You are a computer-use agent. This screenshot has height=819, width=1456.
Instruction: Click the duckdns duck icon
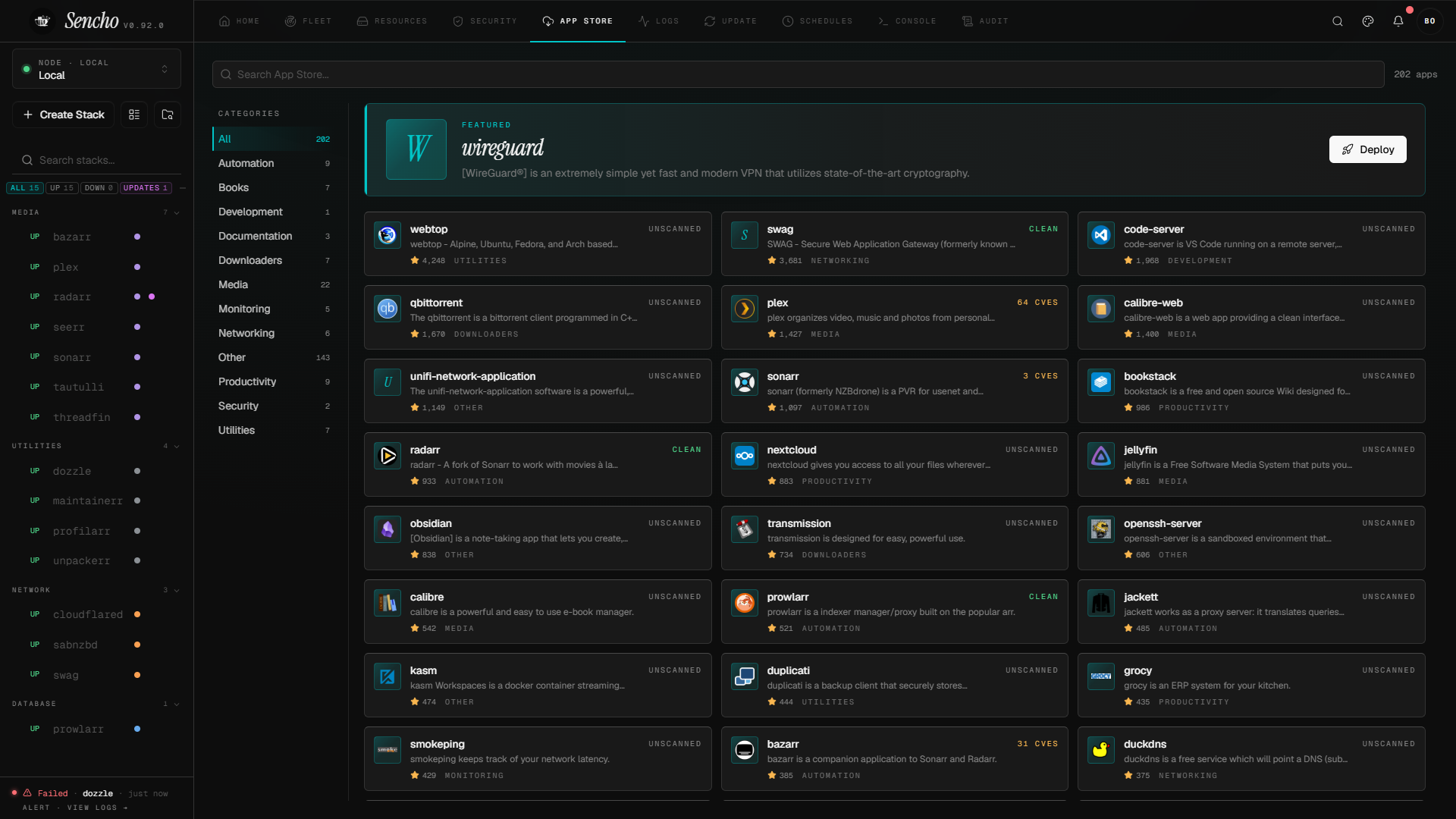[1101, 750]
